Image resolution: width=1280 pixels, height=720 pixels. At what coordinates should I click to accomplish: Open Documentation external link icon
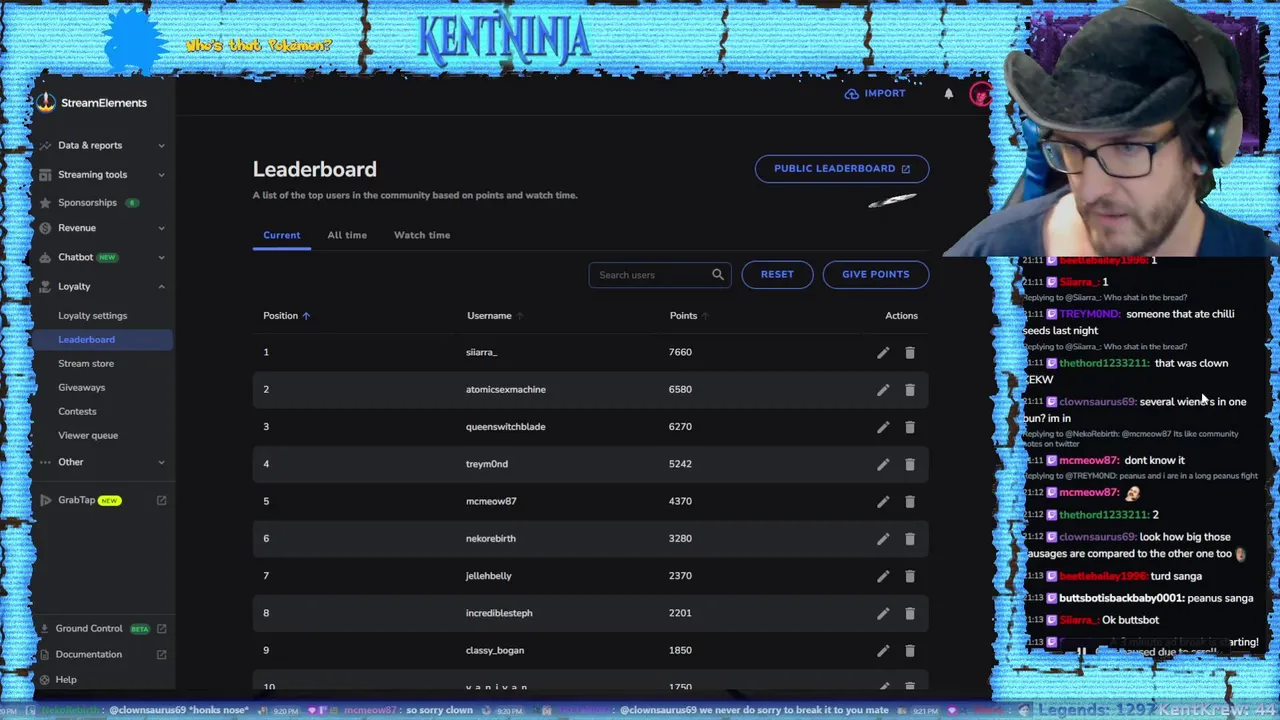(161, 654)
